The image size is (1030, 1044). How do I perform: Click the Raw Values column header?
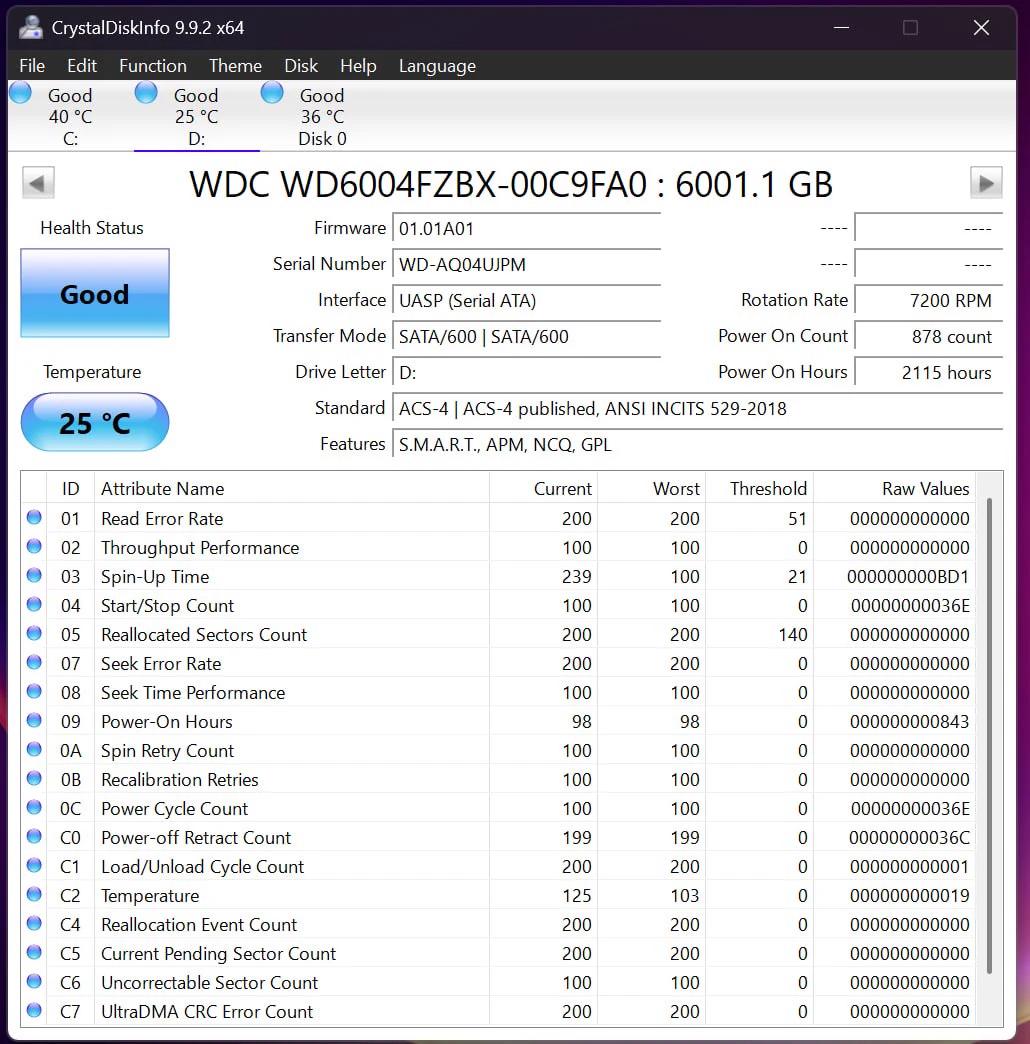894,489
